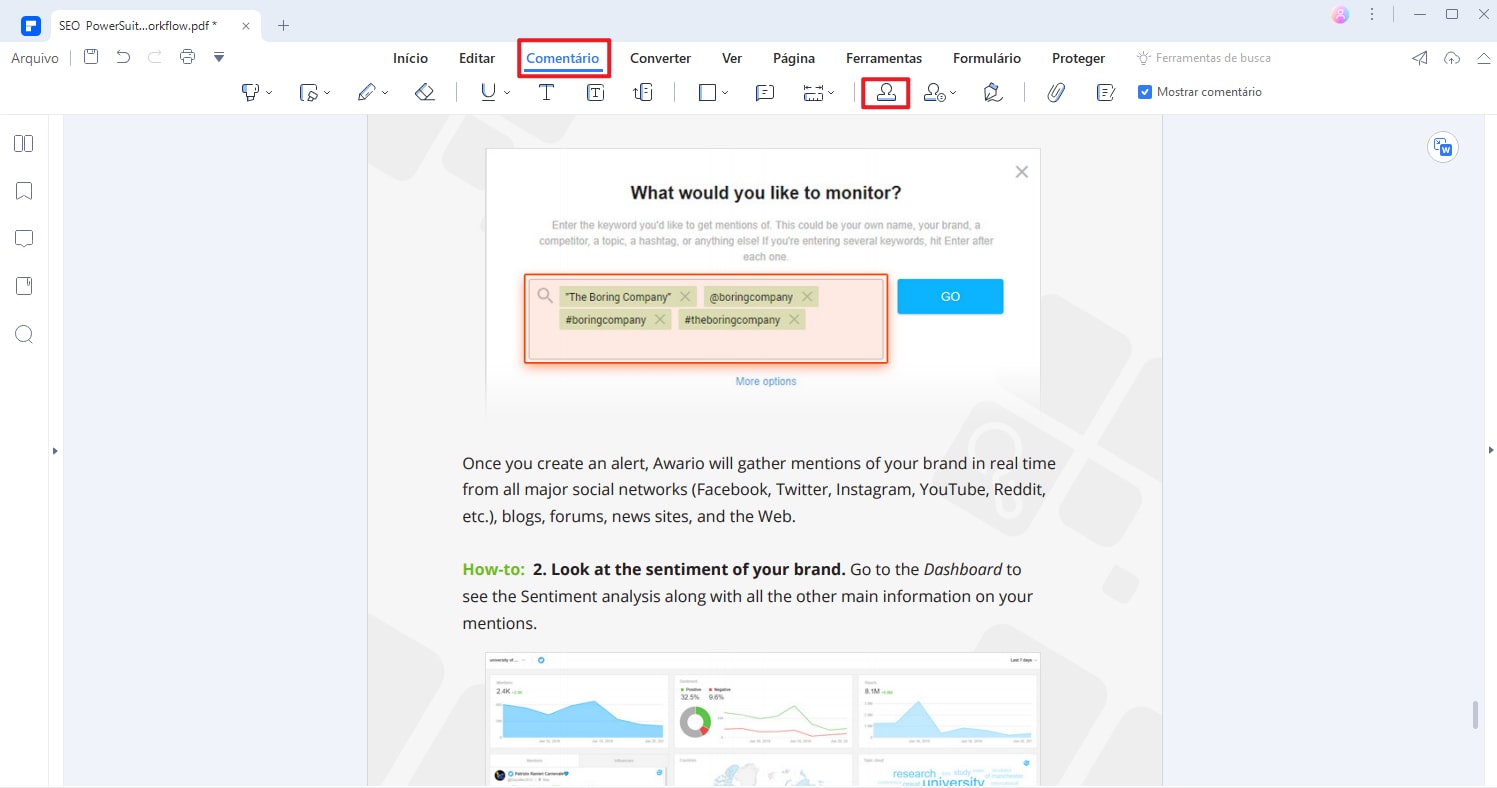Select the signature pen tool
1497x788 pixels.
[x=992, y=92]
